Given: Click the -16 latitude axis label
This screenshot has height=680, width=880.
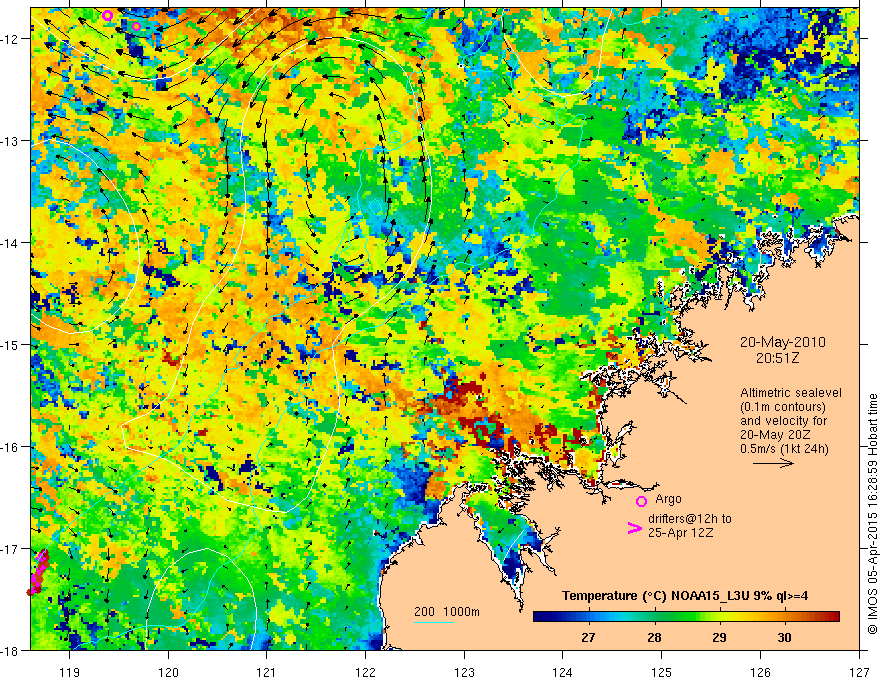Looking at the screenshot, I should point(11,447).
